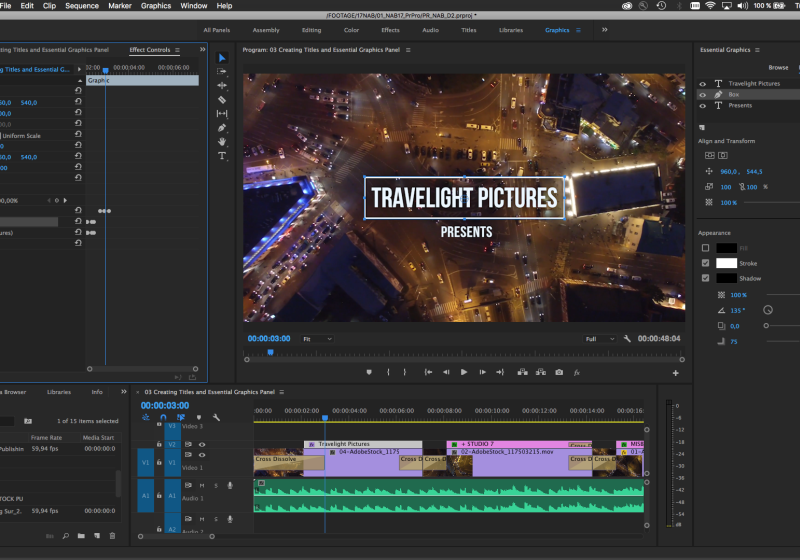The width and height of the screenshot is (800, 560).
Task: Open Graphics workspace menu icon
Action: tap(578, 30)
